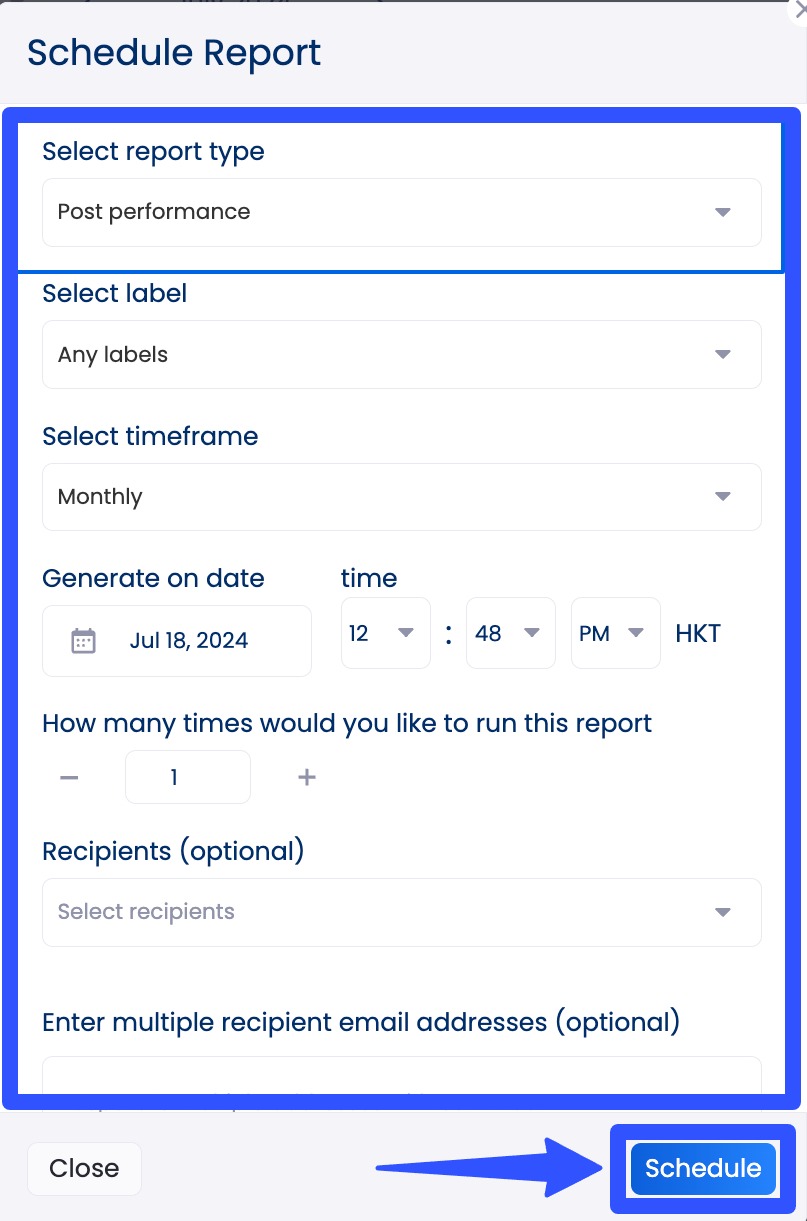Click the recipients dropdown arrow

(722, 912)
